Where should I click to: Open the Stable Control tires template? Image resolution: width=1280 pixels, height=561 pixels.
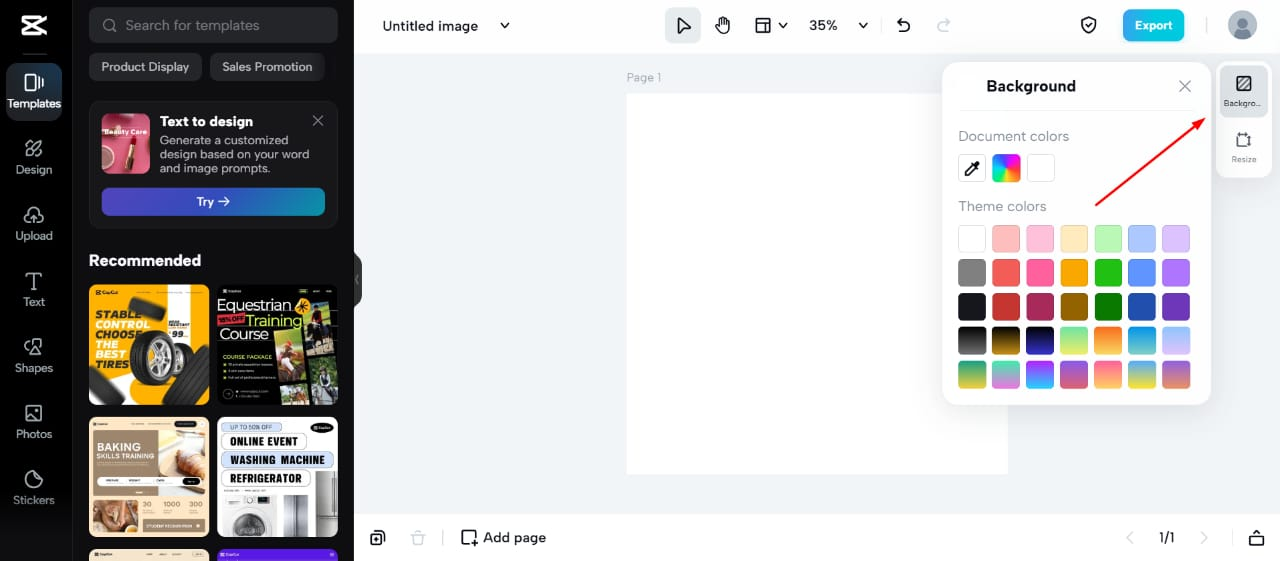pyautogui.click(x=149, y=345)
